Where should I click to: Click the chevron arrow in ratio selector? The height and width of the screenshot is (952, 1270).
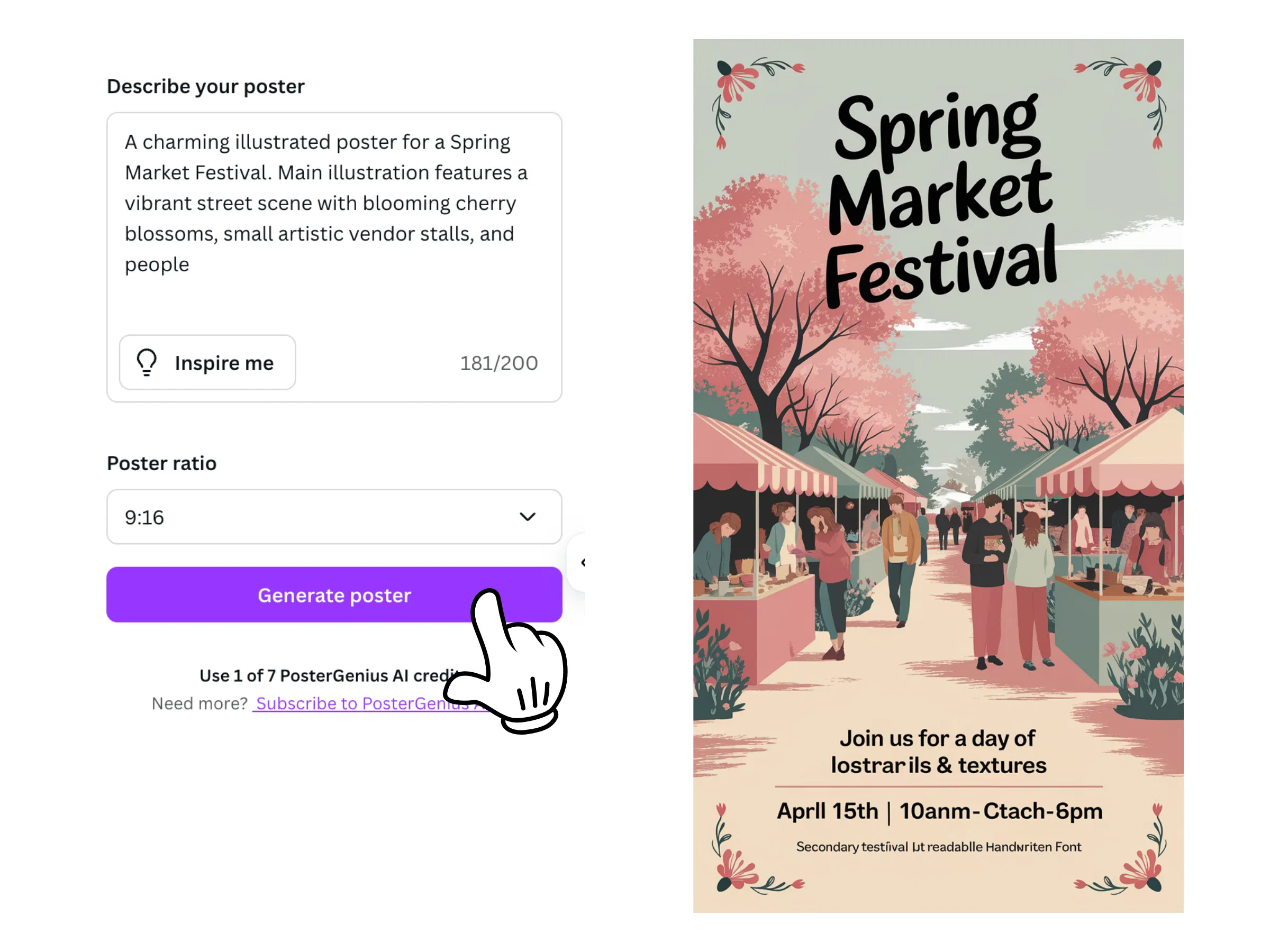527,516
